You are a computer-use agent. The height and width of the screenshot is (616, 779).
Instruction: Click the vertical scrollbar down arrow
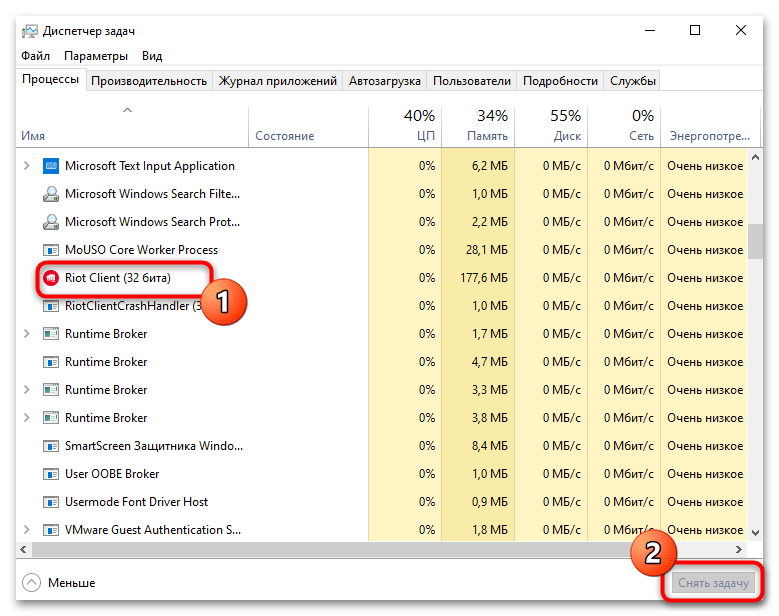tap(755, 533)
